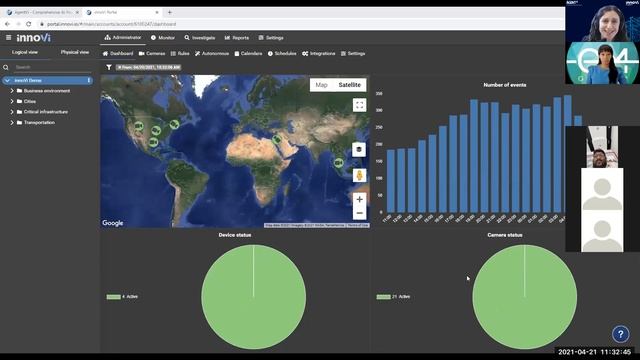Image resolution: width=640 pixels, height=360 pixels.
Task: Expand the Critical infrastructure folder
Action: click(x=12, y=111)
